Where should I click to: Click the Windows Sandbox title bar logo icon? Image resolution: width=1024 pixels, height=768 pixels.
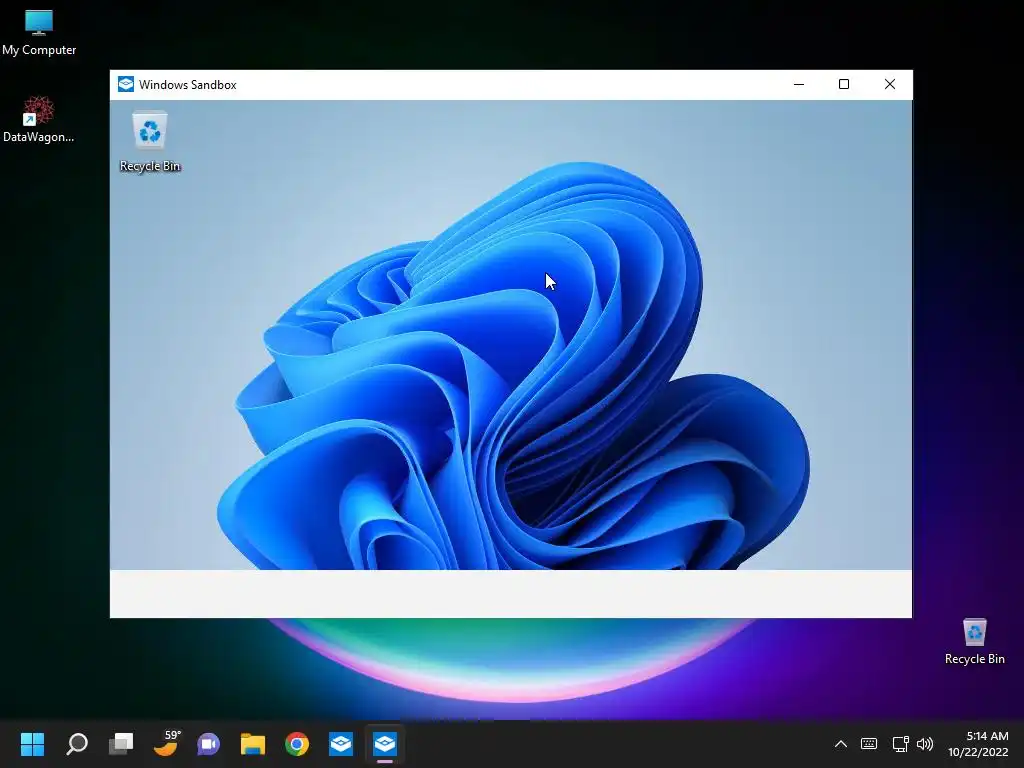[x=125, y=84]
